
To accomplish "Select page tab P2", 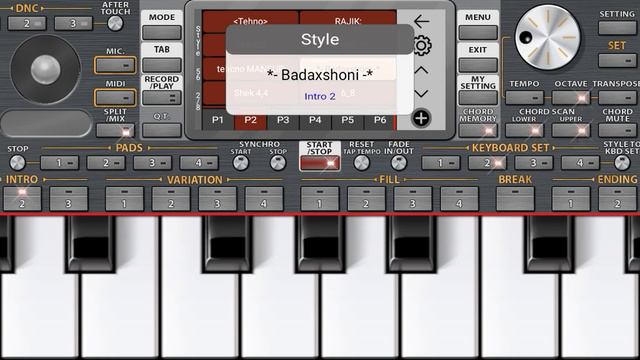I will (x=250, y=120).
